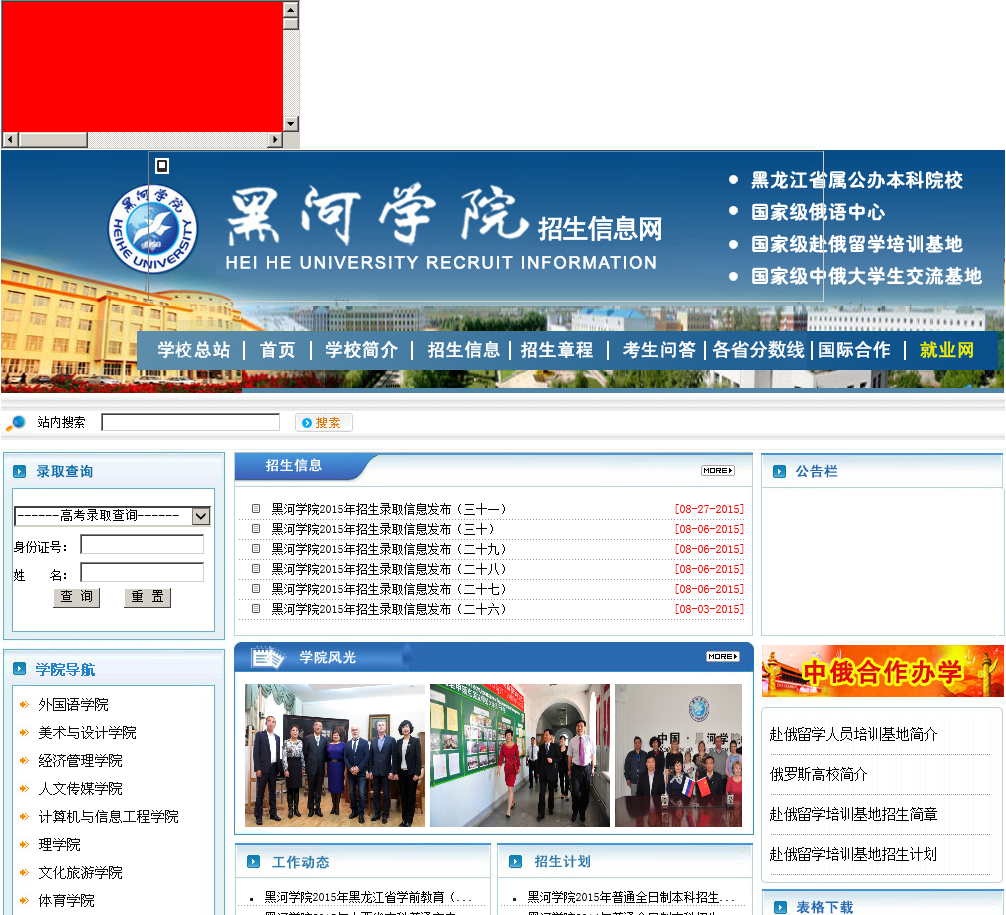Open 学校总站 in navigation bar

click(x=194, y=350)
